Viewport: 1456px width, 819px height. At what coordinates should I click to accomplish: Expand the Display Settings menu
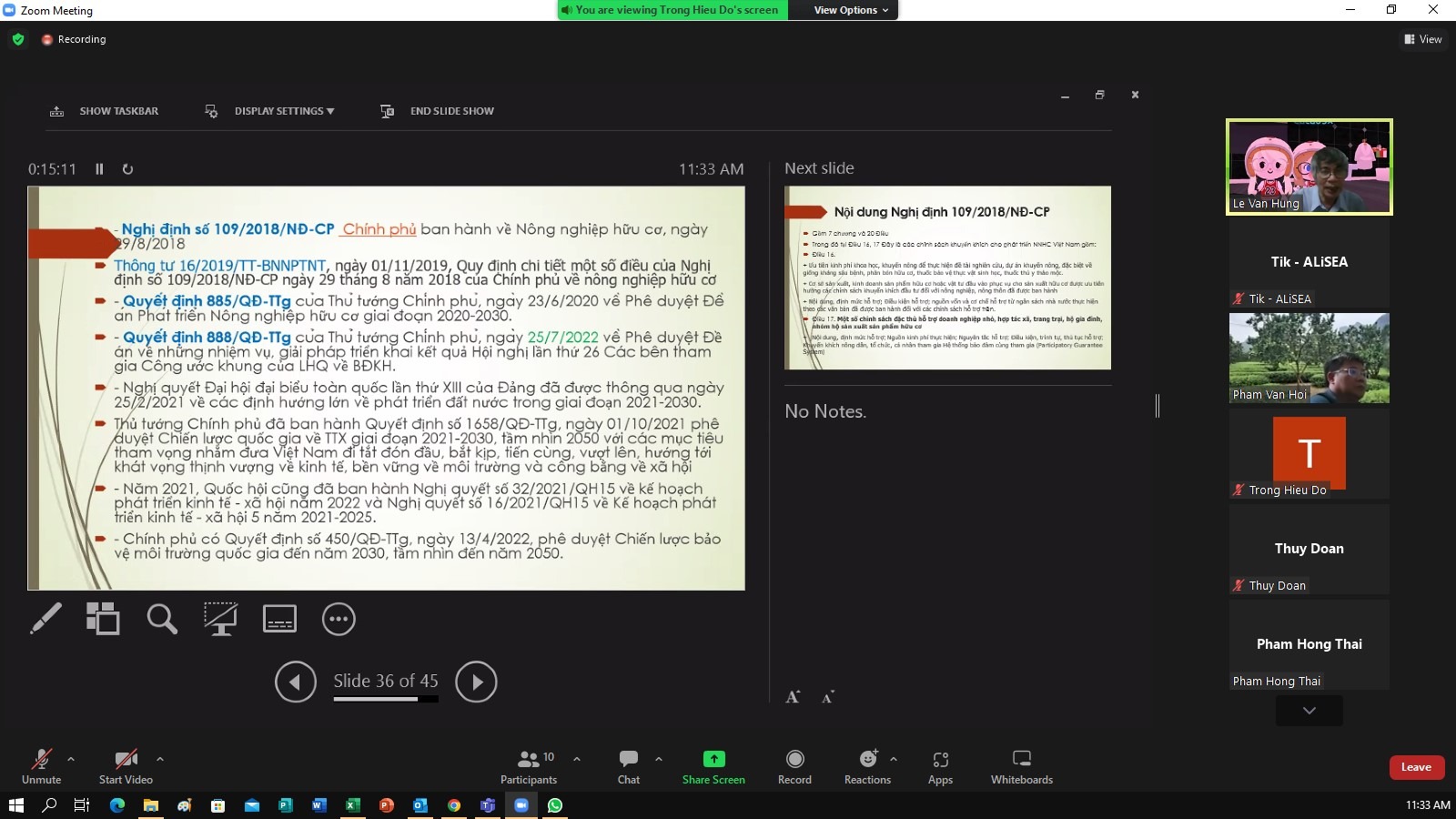[283, 111]
